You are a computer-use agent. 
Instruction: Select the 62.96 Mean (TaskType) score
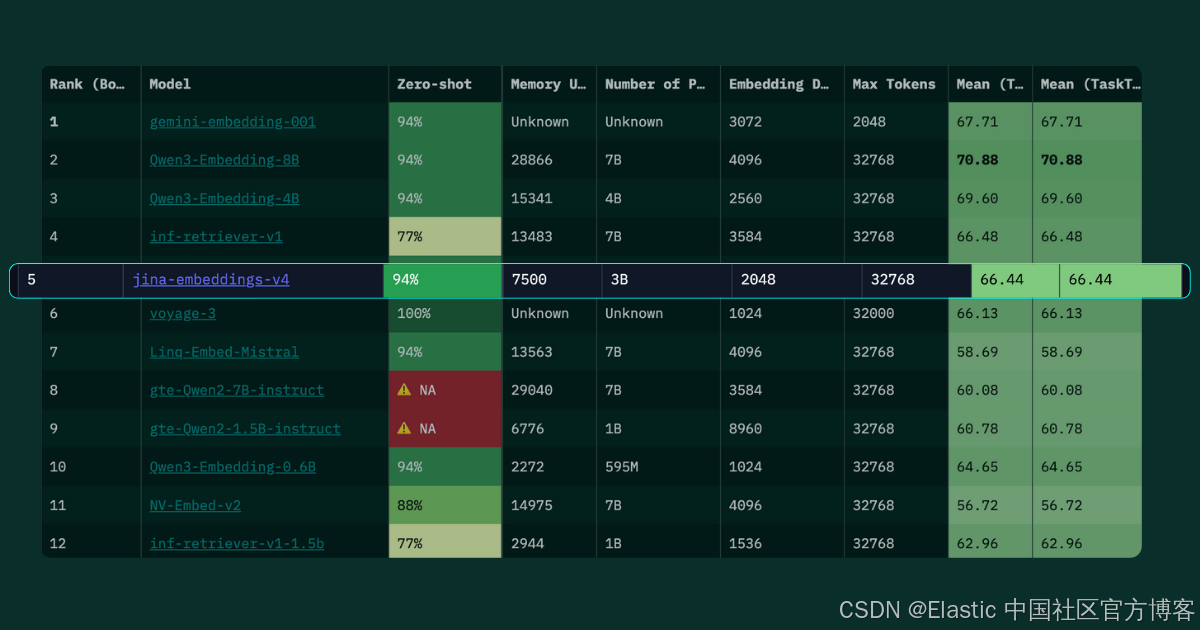1062,544
